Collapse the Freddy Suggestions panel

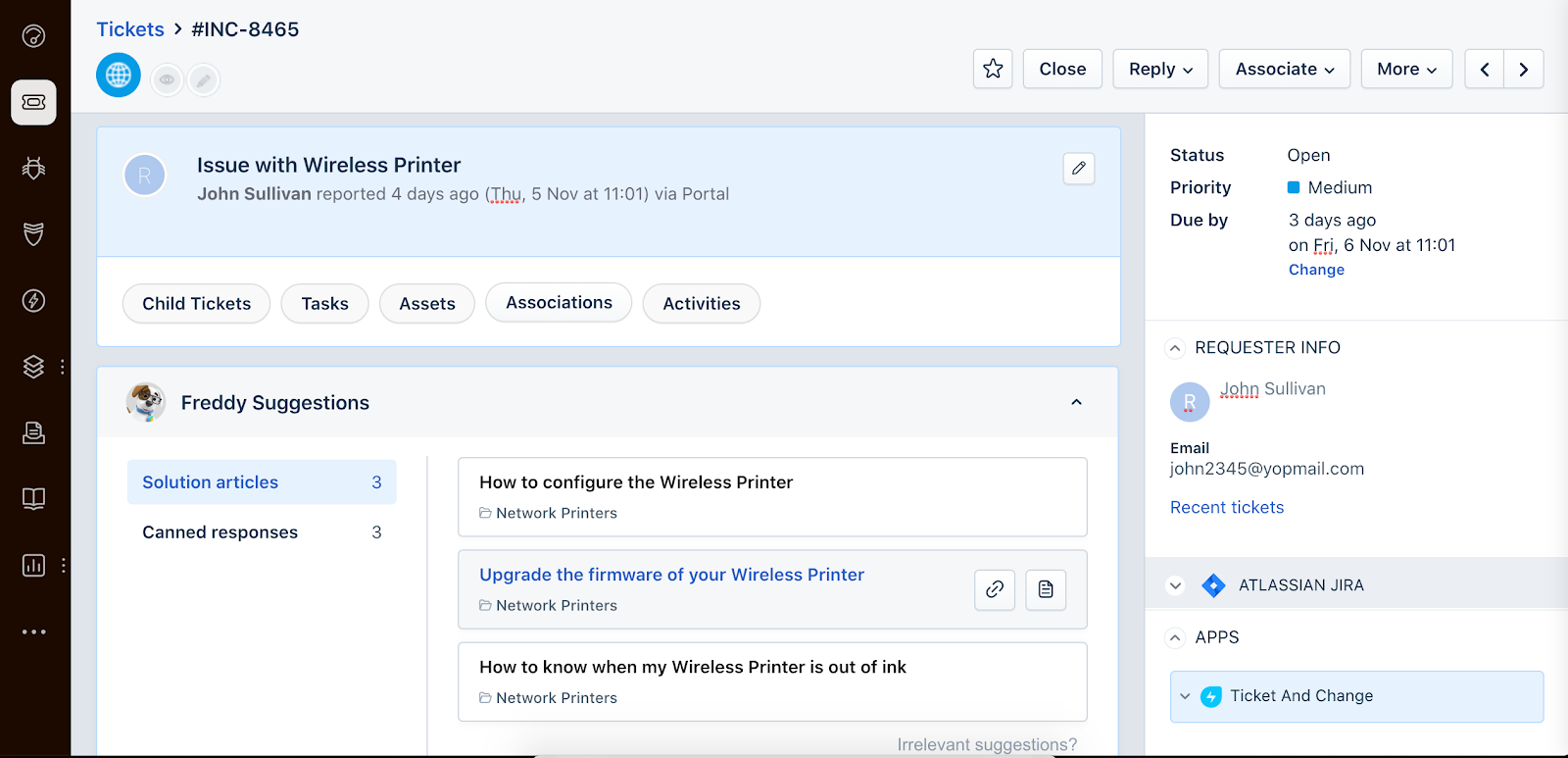[1076, 402]
